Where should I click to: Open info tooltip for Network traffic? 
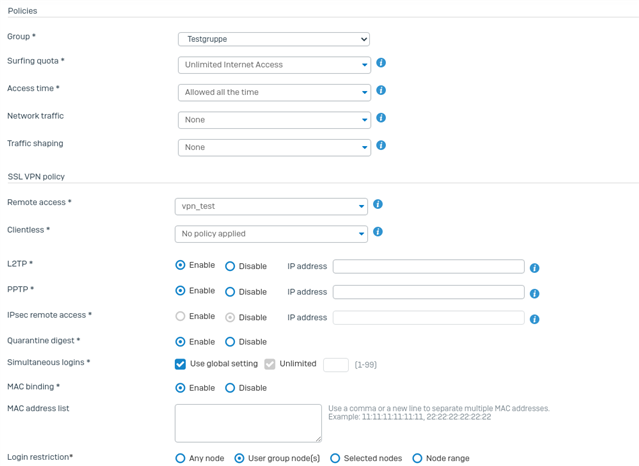(x=381, y=118)
